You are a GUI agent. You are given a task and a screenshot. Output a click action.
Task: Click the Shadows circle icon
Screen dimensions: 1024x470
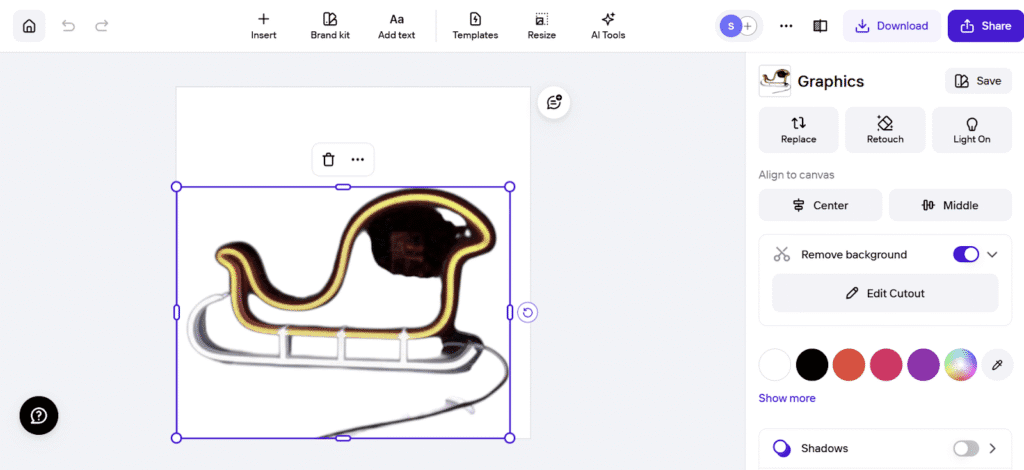pos(782,448)
